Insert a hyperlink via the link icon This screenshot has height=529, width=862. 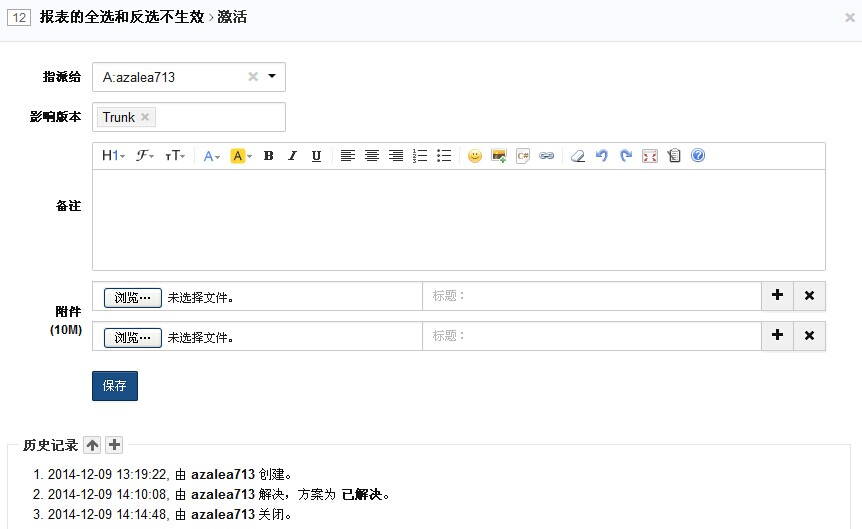[546, 156]
